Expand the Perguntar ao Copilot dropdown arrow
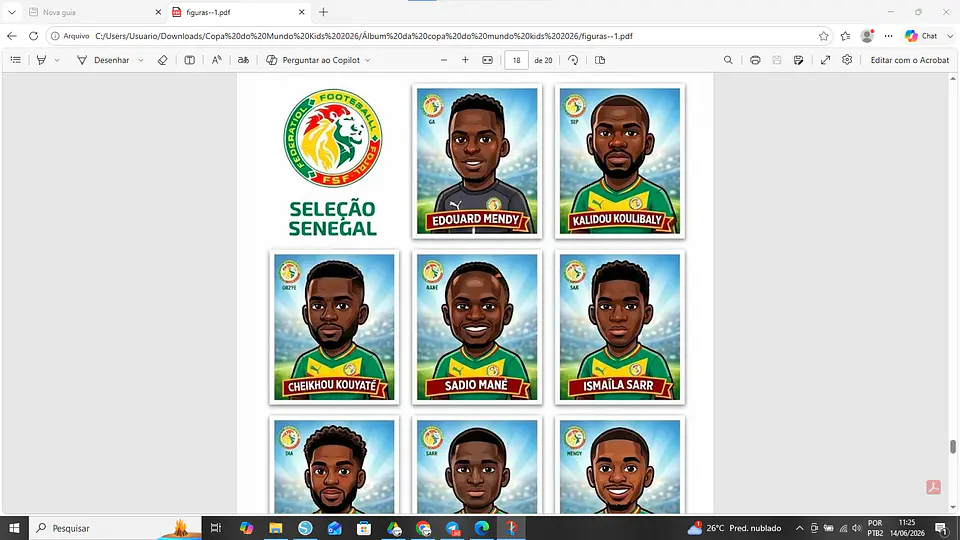This screenshot has height=540, width=960. [x=368, y=60]
